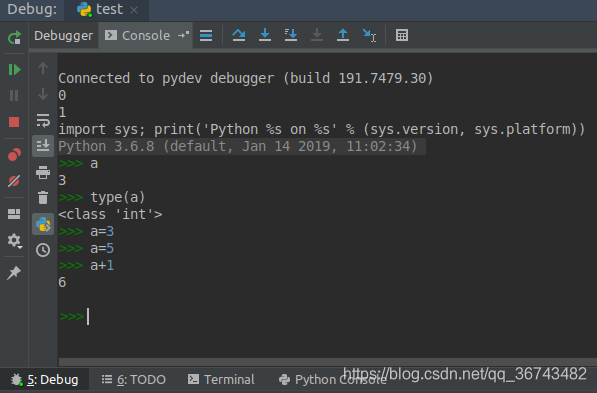
Task: Close the 'test' session tab
Action: point(134,10)
